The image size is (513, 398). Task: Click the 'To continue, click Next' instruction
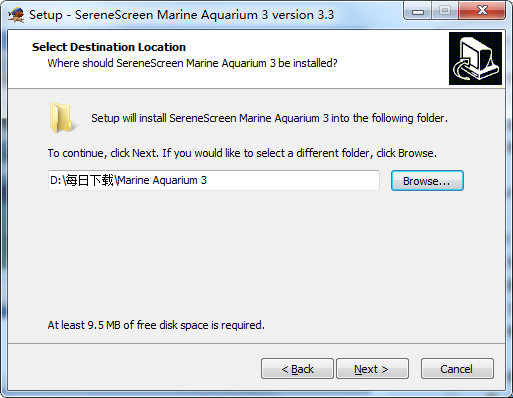coord(242,153)
